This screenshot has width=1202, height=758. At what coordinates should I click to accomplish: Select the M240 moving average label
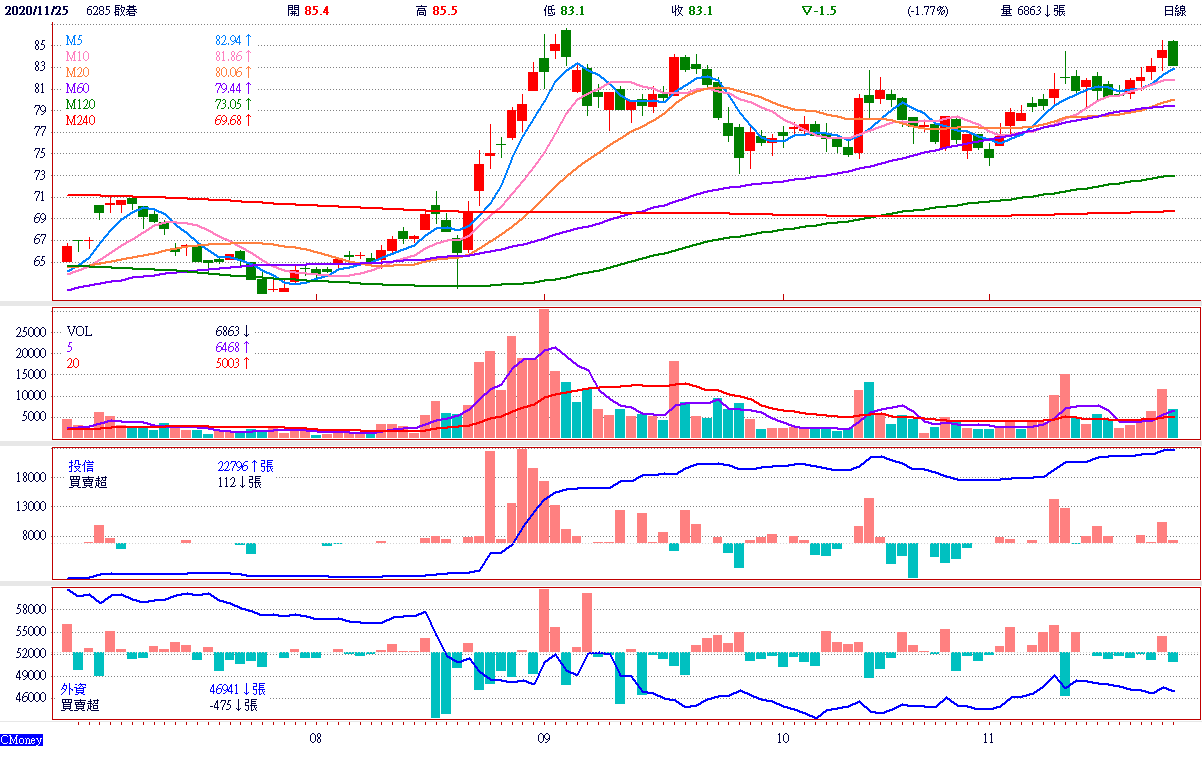pos(80,120)
